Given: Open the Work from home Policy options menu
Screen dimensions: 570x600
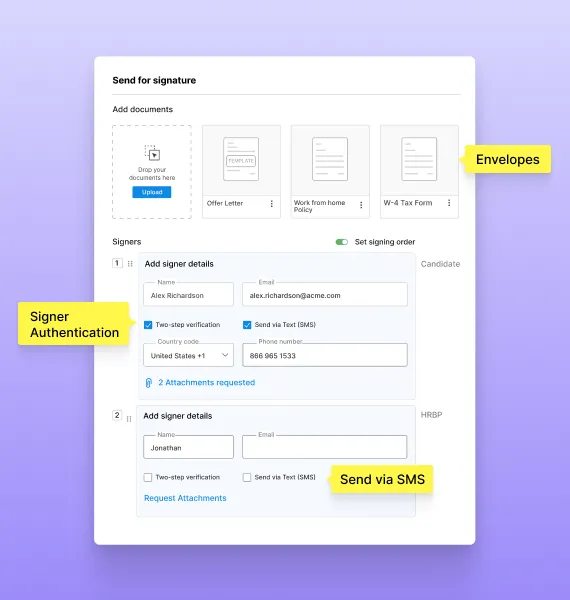Looking at the screenshot, I should [x=361, y=205].
